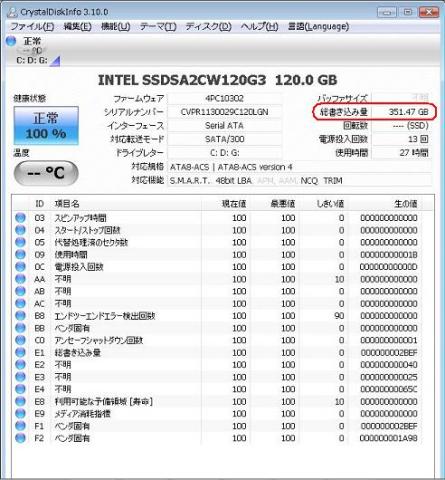Click the 最悪値 column header

(283, 203)
